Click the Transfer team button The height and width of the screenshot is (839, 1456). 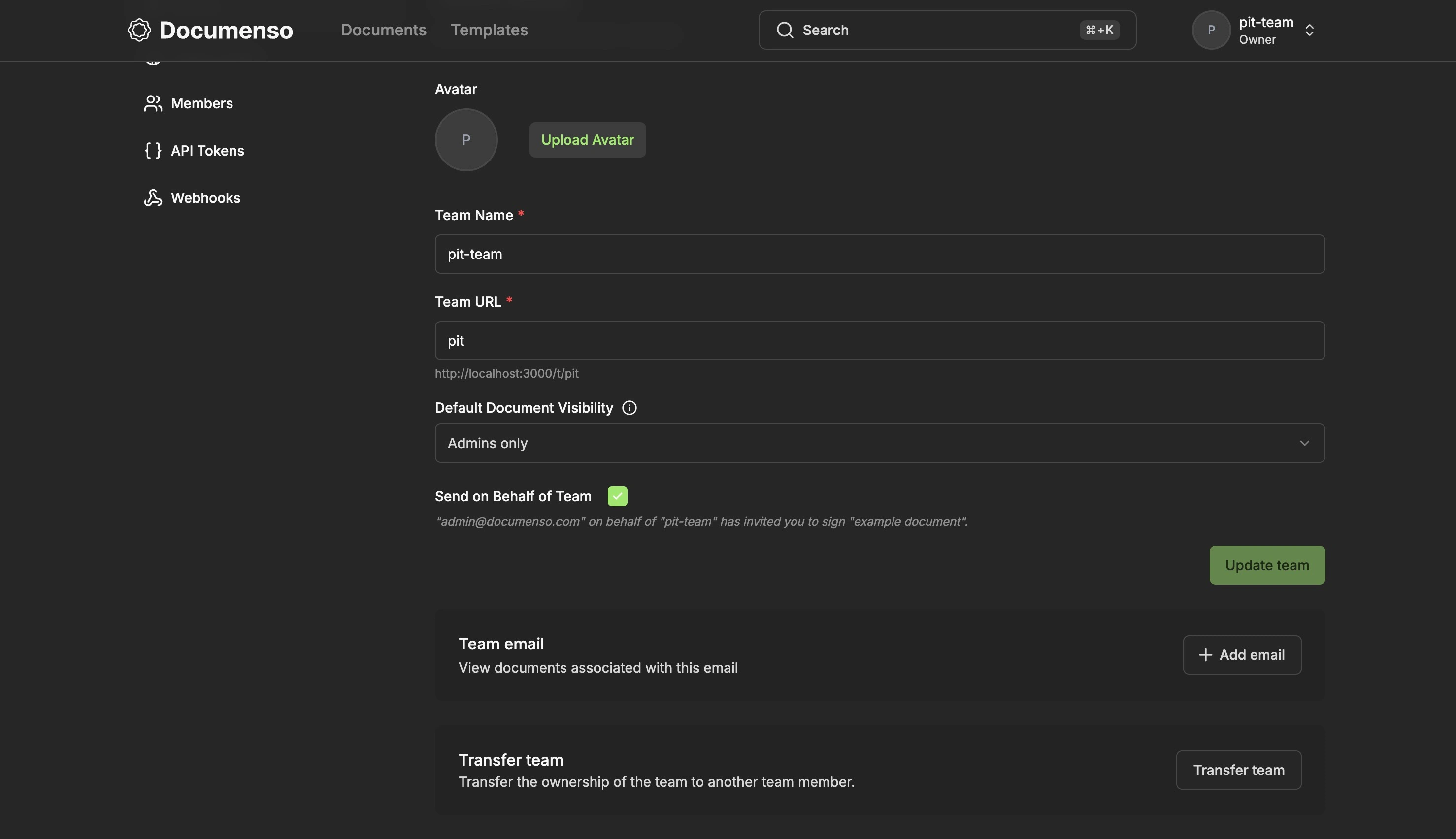tap(1238, 770)
